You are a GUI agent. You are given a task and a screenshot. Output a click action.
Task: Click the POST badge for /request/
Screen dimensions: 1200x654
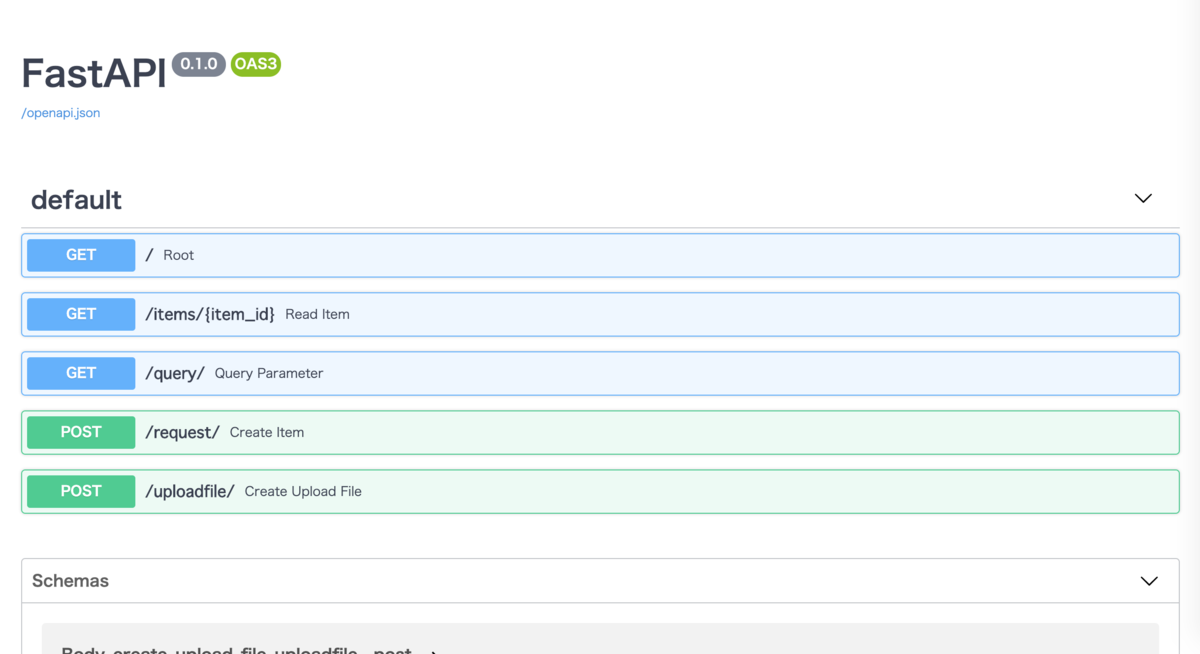tap(81, 432)
